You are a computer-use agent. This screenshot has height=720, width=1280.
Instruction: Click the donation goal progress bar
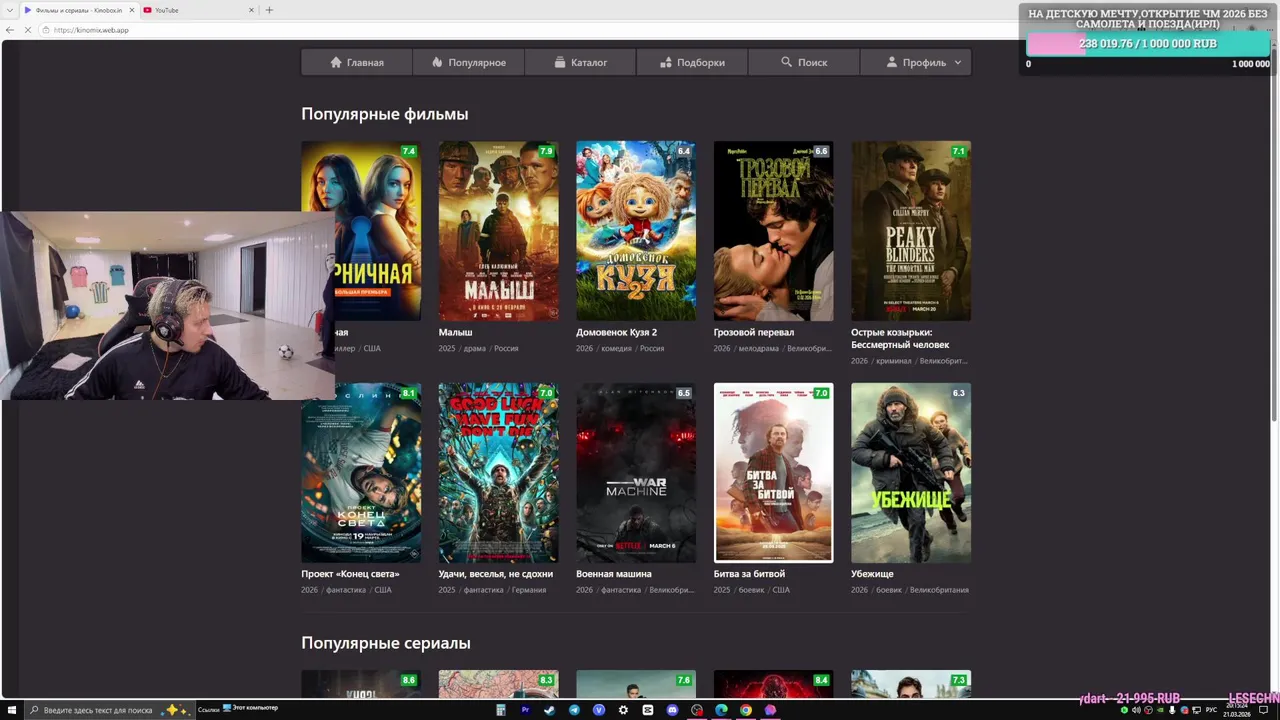coord(1148,44)
